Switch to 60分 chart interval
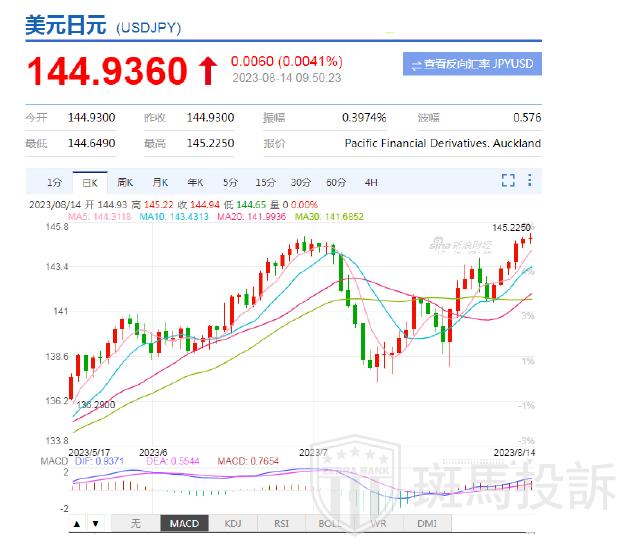Viewport: 635px width, 548px height. pyautogui.click(x=336, y=182)
